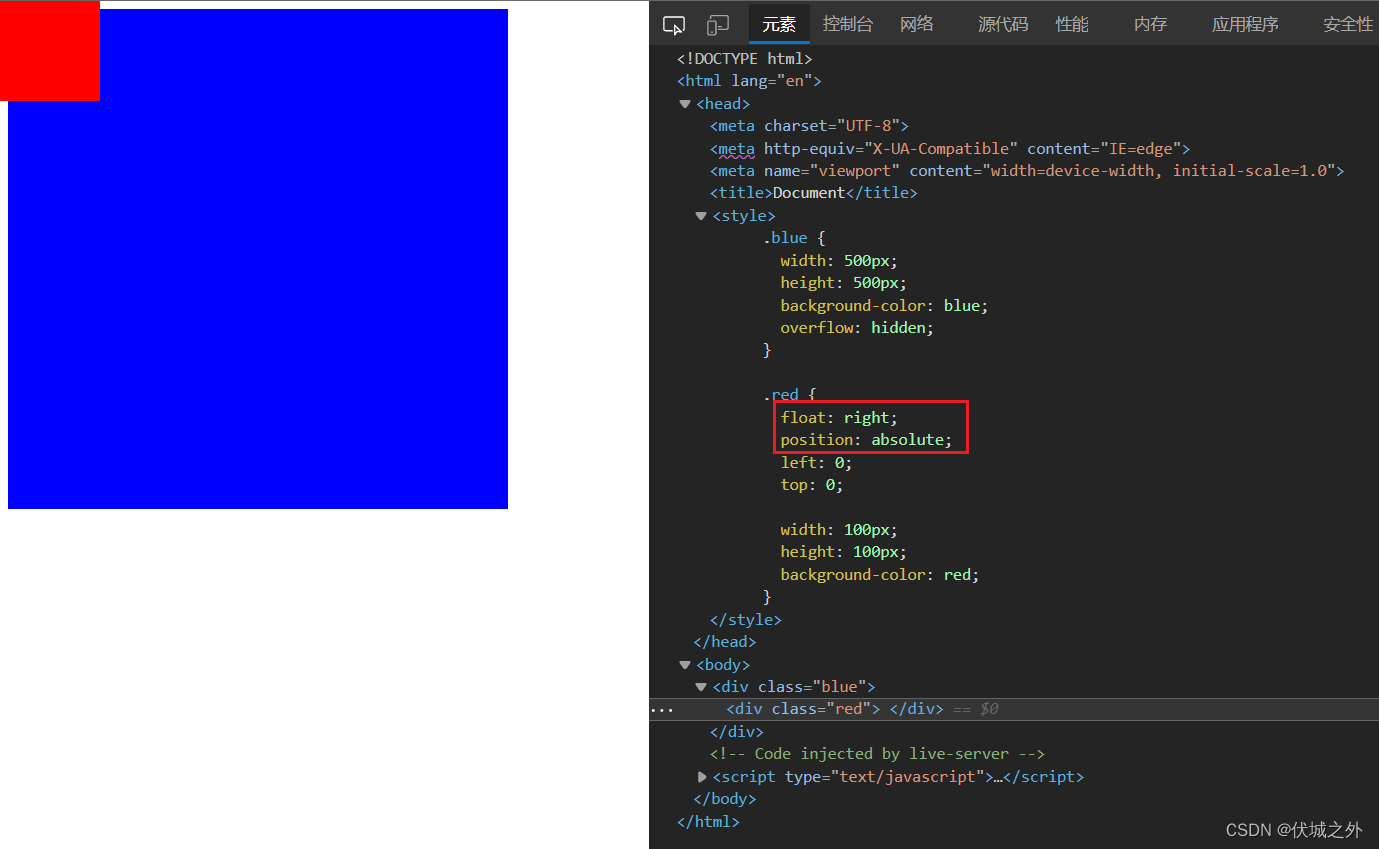This screenshot has width=1379, height=849.
Task: Click the .blue selector text
Action: (x=785, y=238)
